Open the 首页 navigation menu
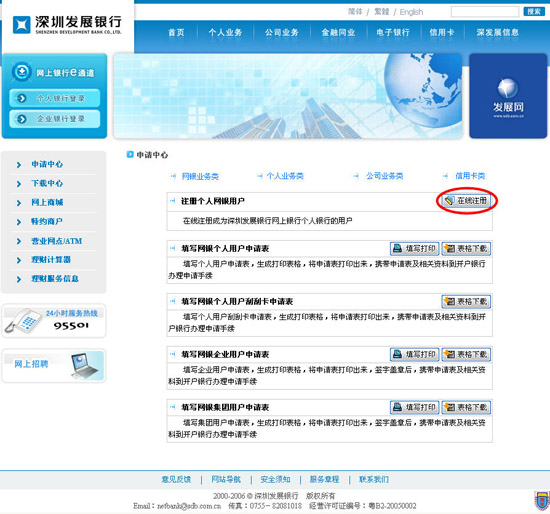Screen dimensions: 550x514 (176, 33)
